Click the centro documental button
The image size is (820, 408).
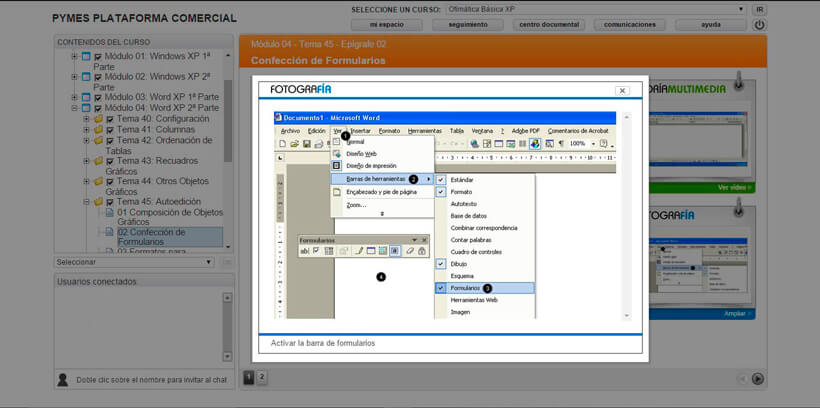pyautogui.click(x=549, y=25)
